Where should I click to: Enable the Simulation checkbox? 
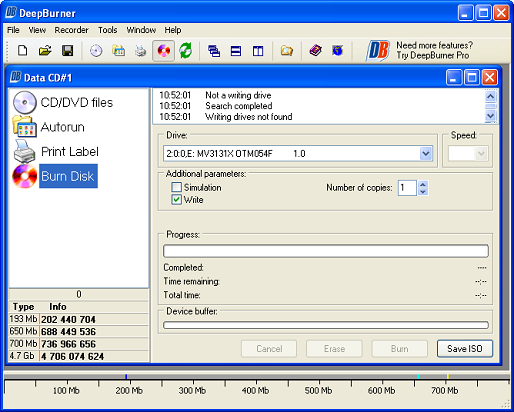click(176, 187)
